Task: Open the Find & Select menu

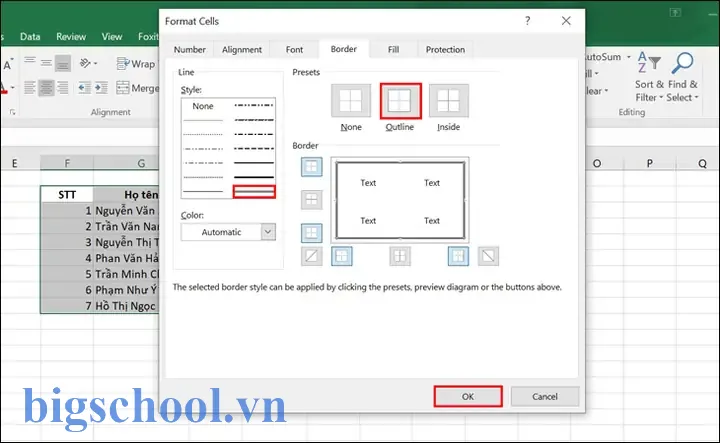Action: coord(682,77)
